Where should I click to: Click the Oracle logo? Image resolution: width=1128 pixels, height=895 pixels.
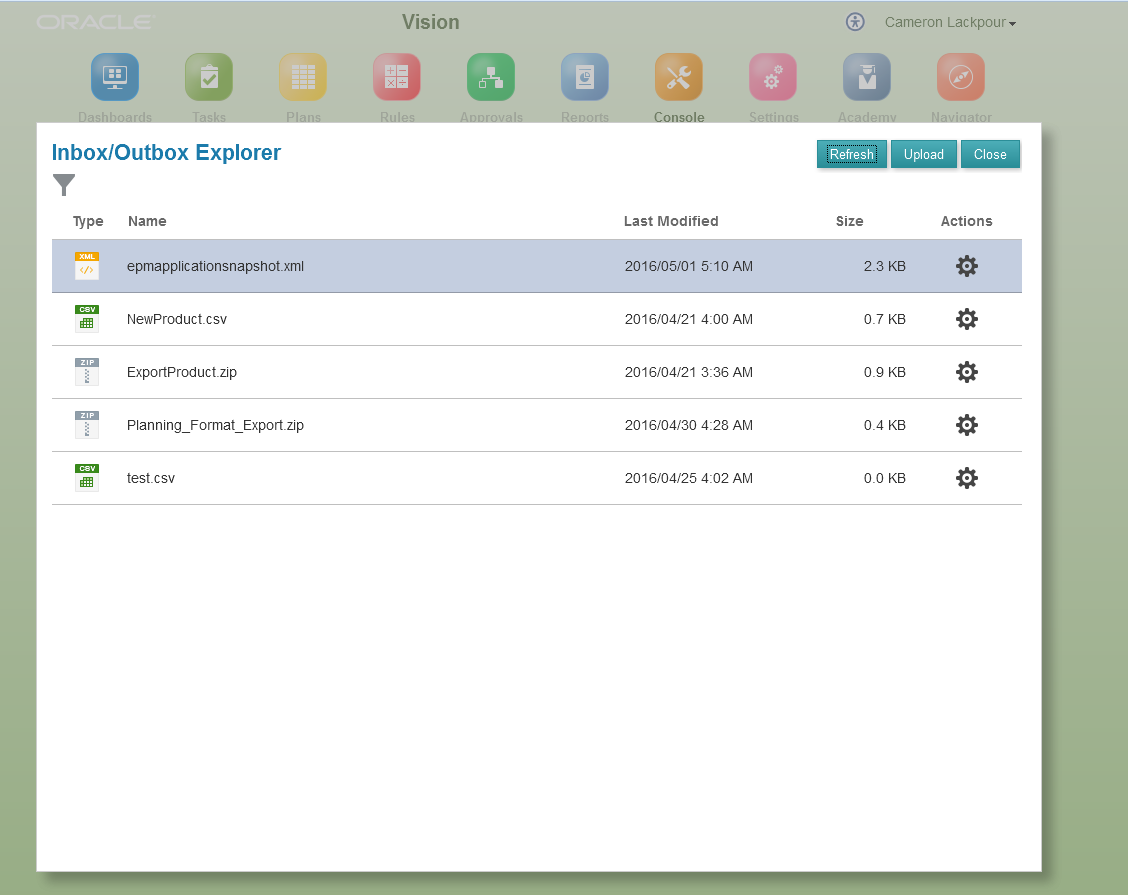(95, 22)
